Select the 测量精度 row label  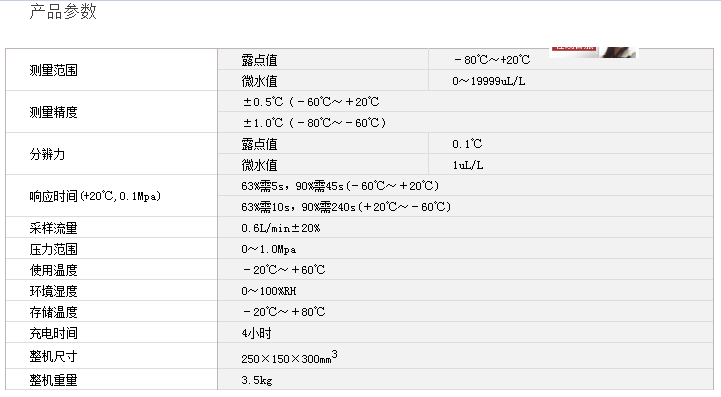pos(53,112)
